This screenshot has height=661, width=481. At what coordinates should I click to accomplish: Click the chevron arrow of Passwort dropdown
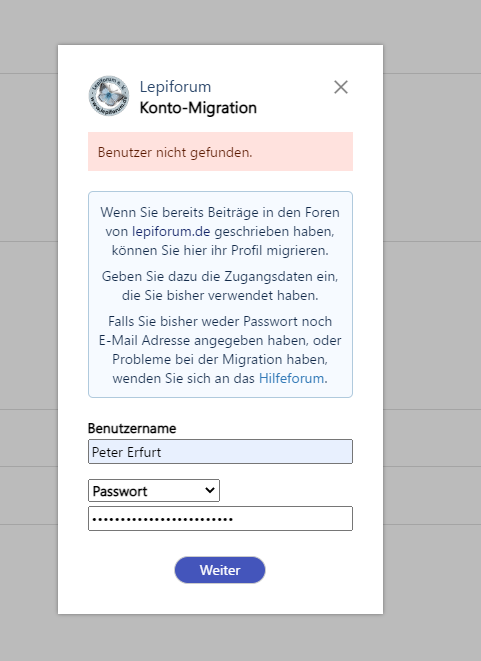coord(210,490)
